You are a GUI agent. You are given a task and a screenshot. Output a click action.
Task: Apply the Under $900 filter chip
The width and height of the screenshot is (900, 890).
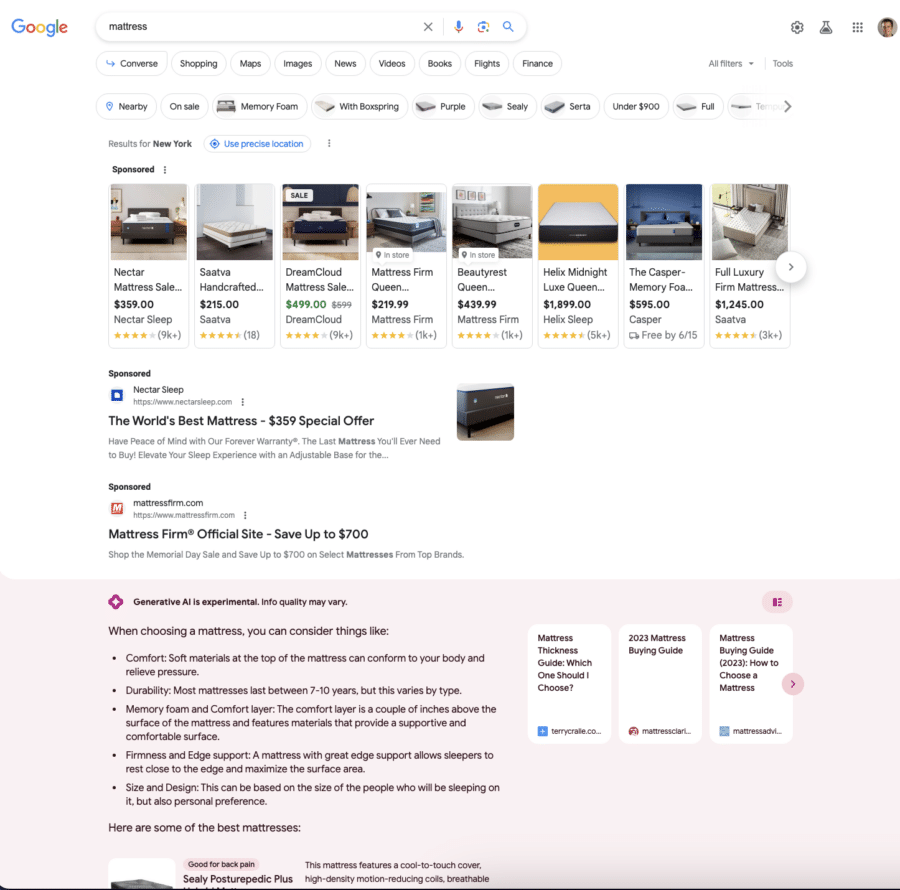(636, 107)
